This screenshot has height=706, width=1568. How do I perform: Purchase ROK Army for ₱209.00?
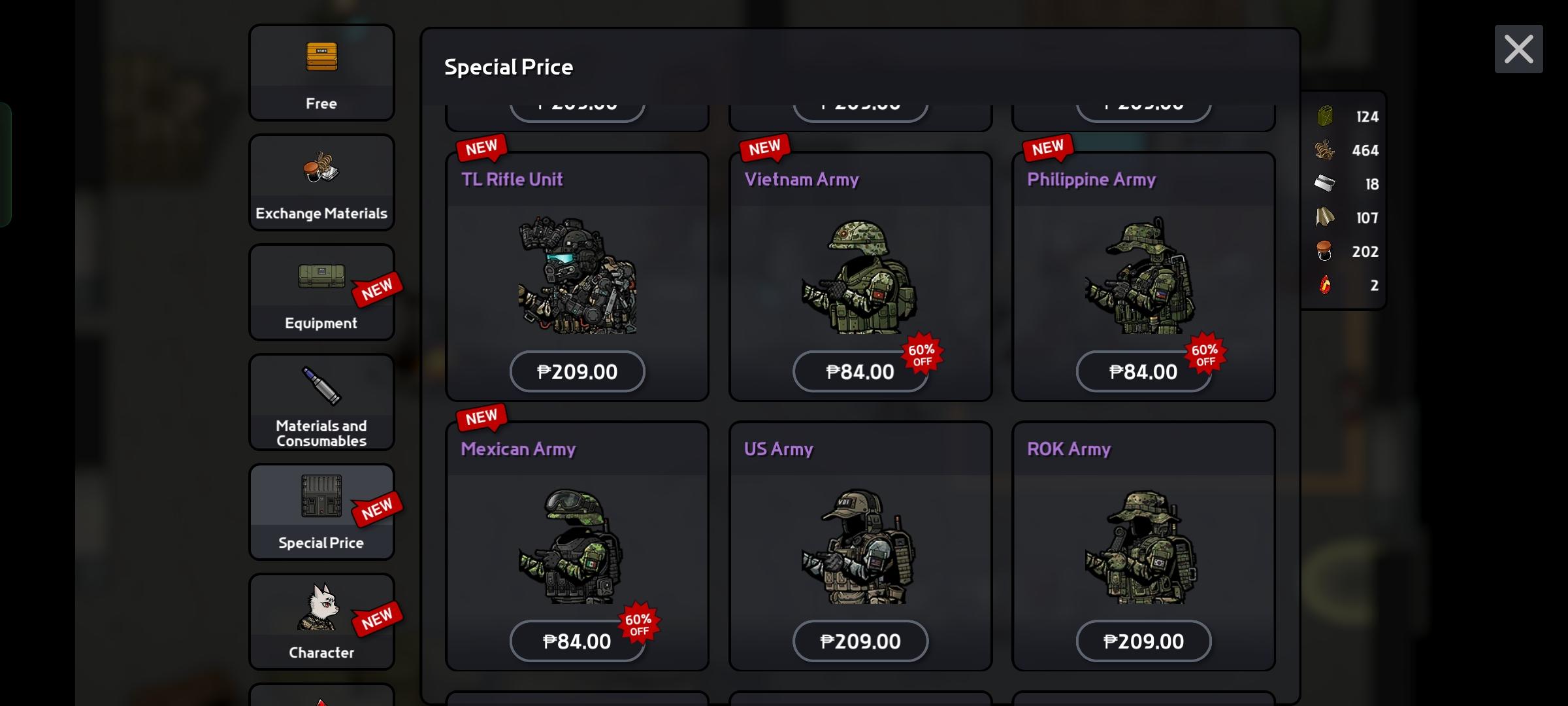(x=1143, y=641)
